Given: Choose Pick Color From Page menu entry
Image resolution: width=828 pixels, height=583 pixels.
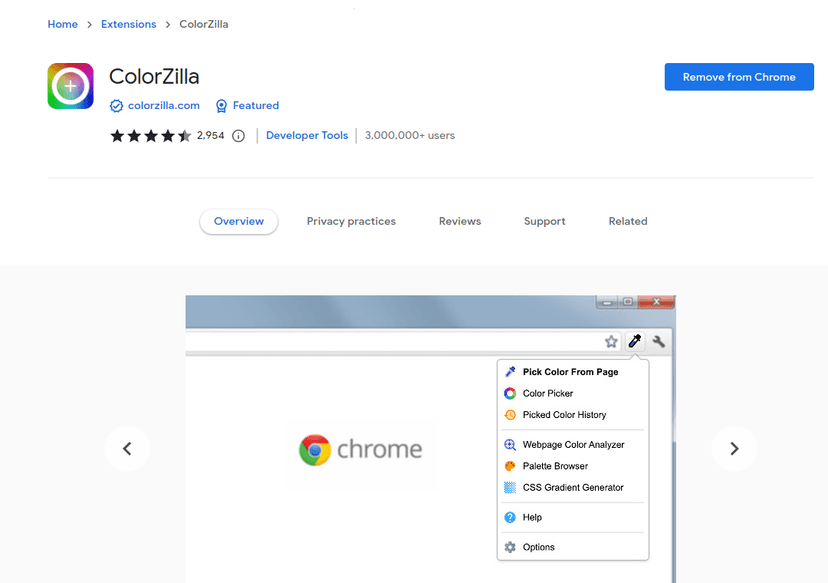Looking at the screenshot, I should 573,372.
